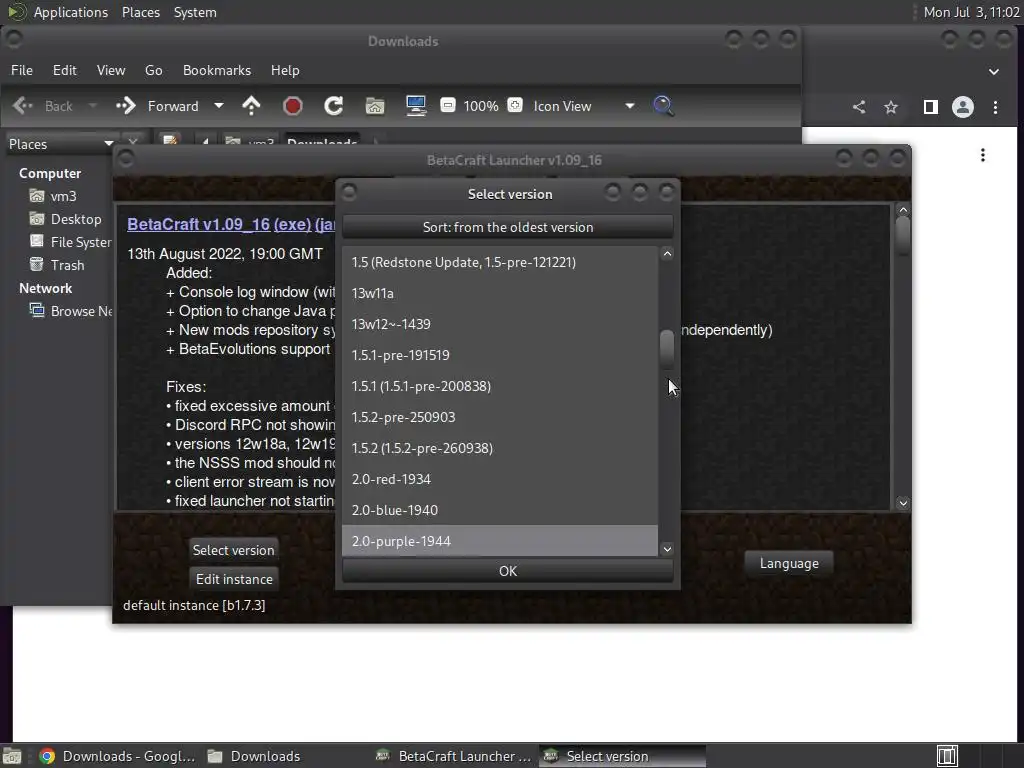Click the zoom in plus icon
This screenshot has width=1024, height=768.
(x=515, y=105)
